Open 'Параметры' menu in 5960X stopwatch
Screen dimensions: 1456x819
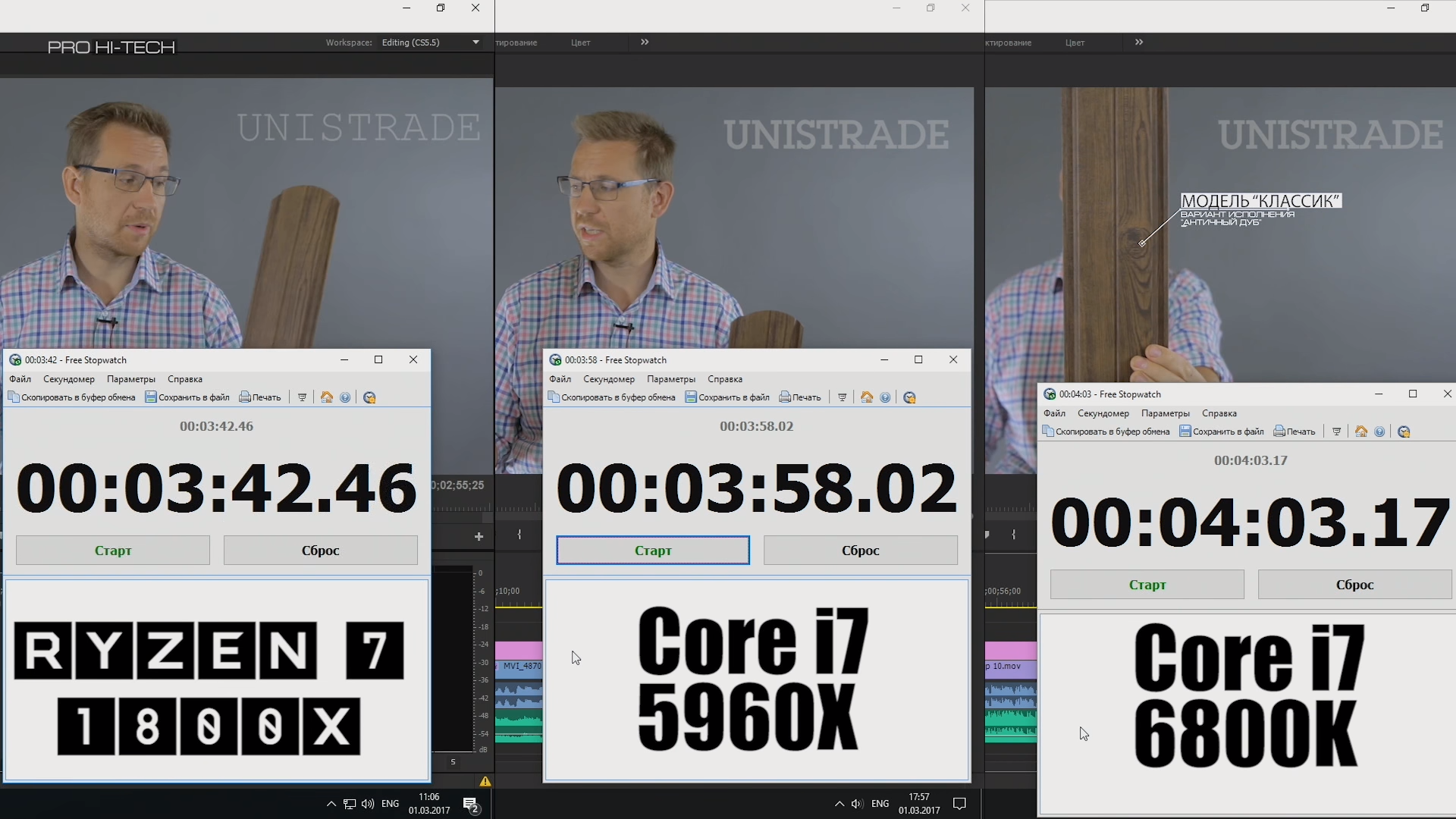[x=670, y=379]
